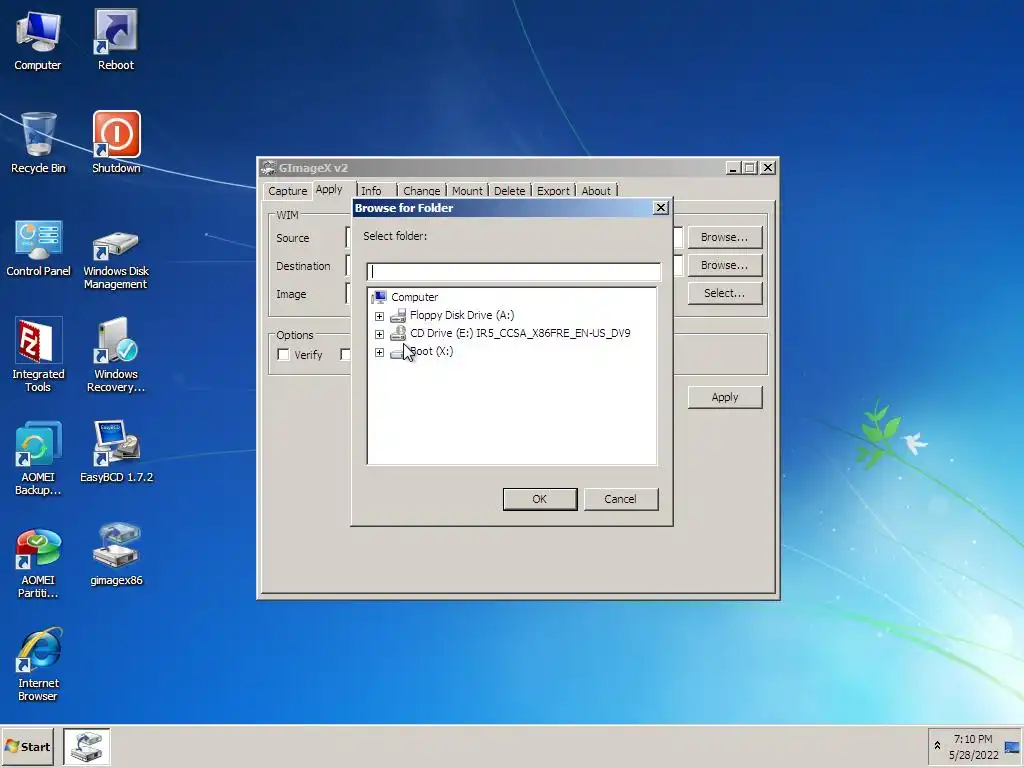The image size is (1024, 768).
Task: Select the EasyBCD 1.7.2 shortcut
Action: pyautogui.click(x=116, y=452)
